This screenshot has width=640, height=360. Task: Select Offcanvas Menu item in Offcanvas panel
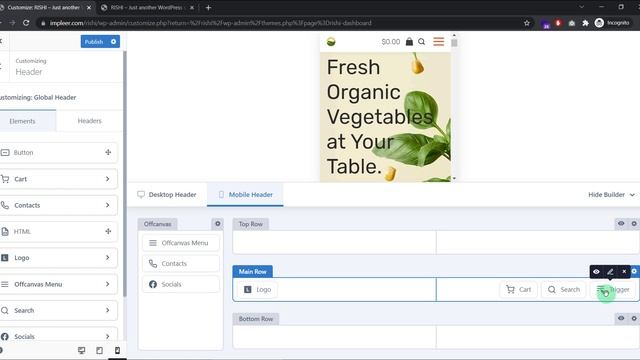coord(181,243)
